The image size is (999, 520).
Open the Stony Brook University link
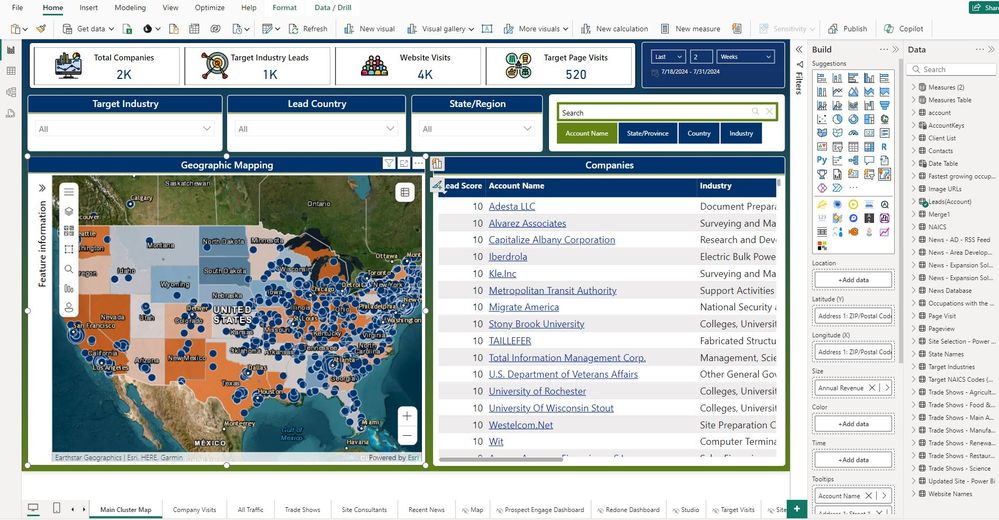point(536,324)
